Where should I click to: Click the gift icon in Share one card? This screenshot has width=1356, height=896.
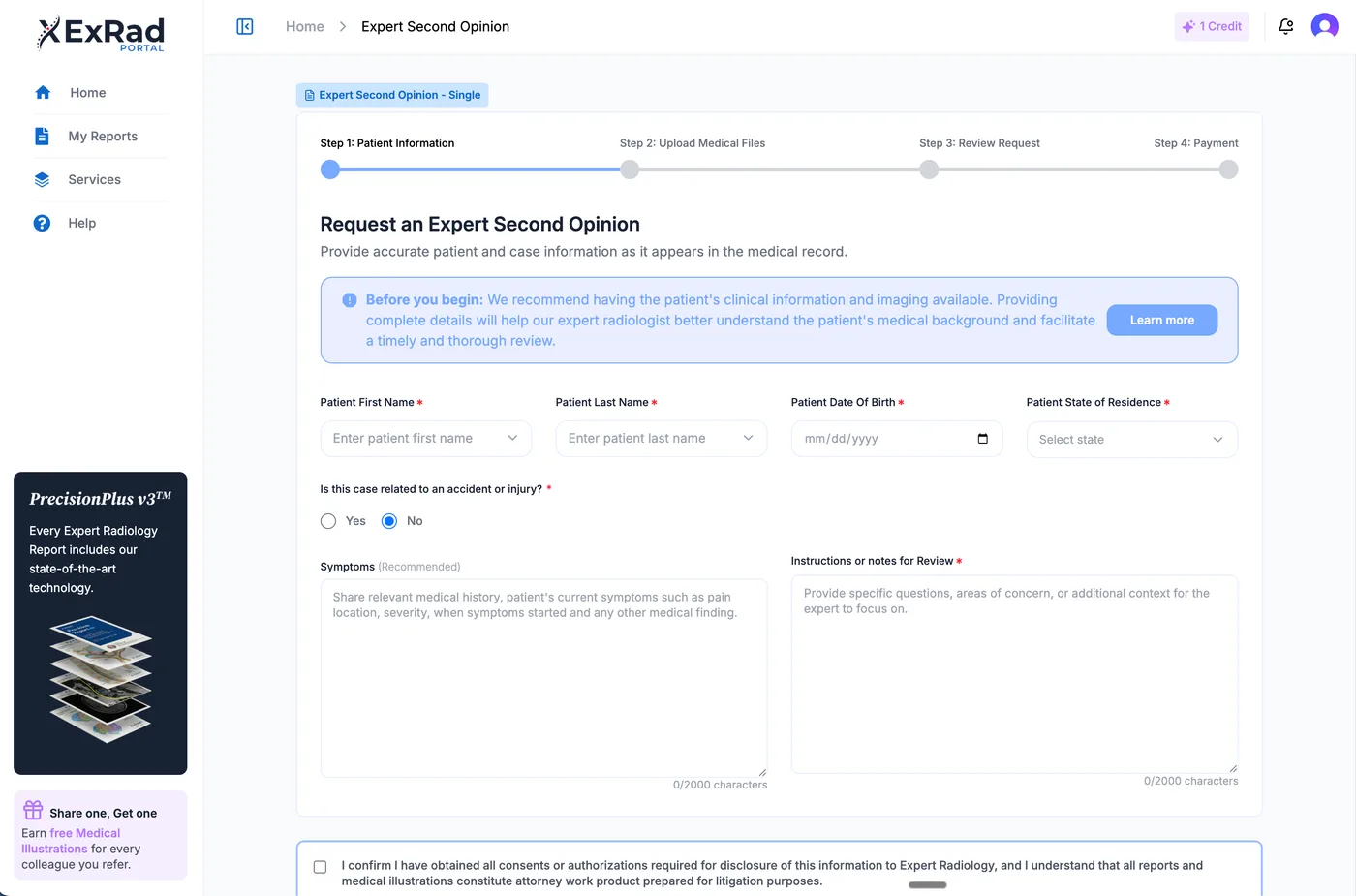[x=33, y=810]
